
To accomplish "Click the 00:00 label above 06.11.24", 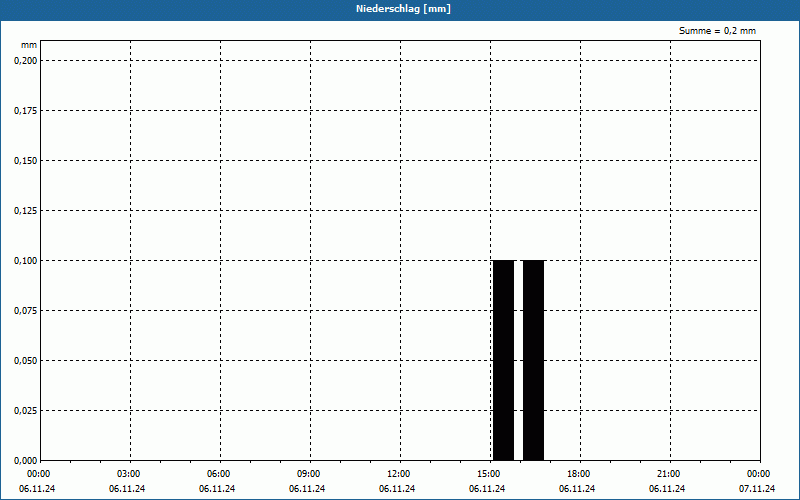I will click(x=39, y=474).
